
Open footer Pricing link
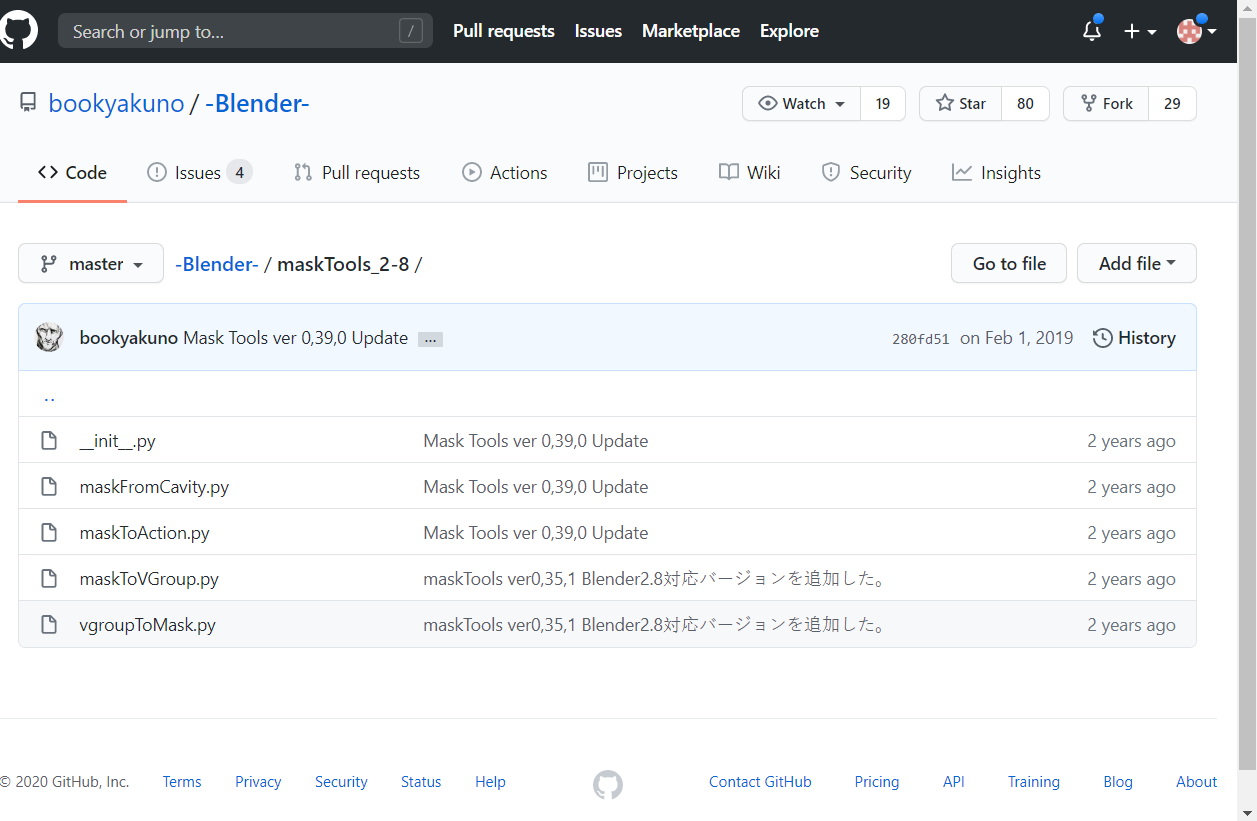(877, 782)
